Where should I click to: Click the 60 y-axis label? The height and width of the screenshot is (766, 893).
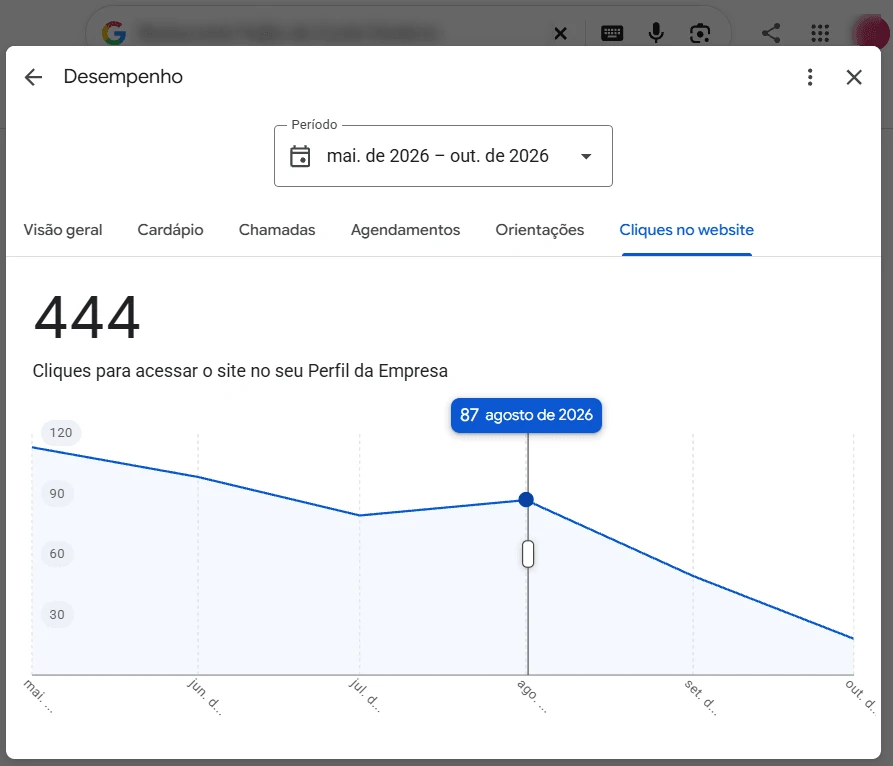57,554
